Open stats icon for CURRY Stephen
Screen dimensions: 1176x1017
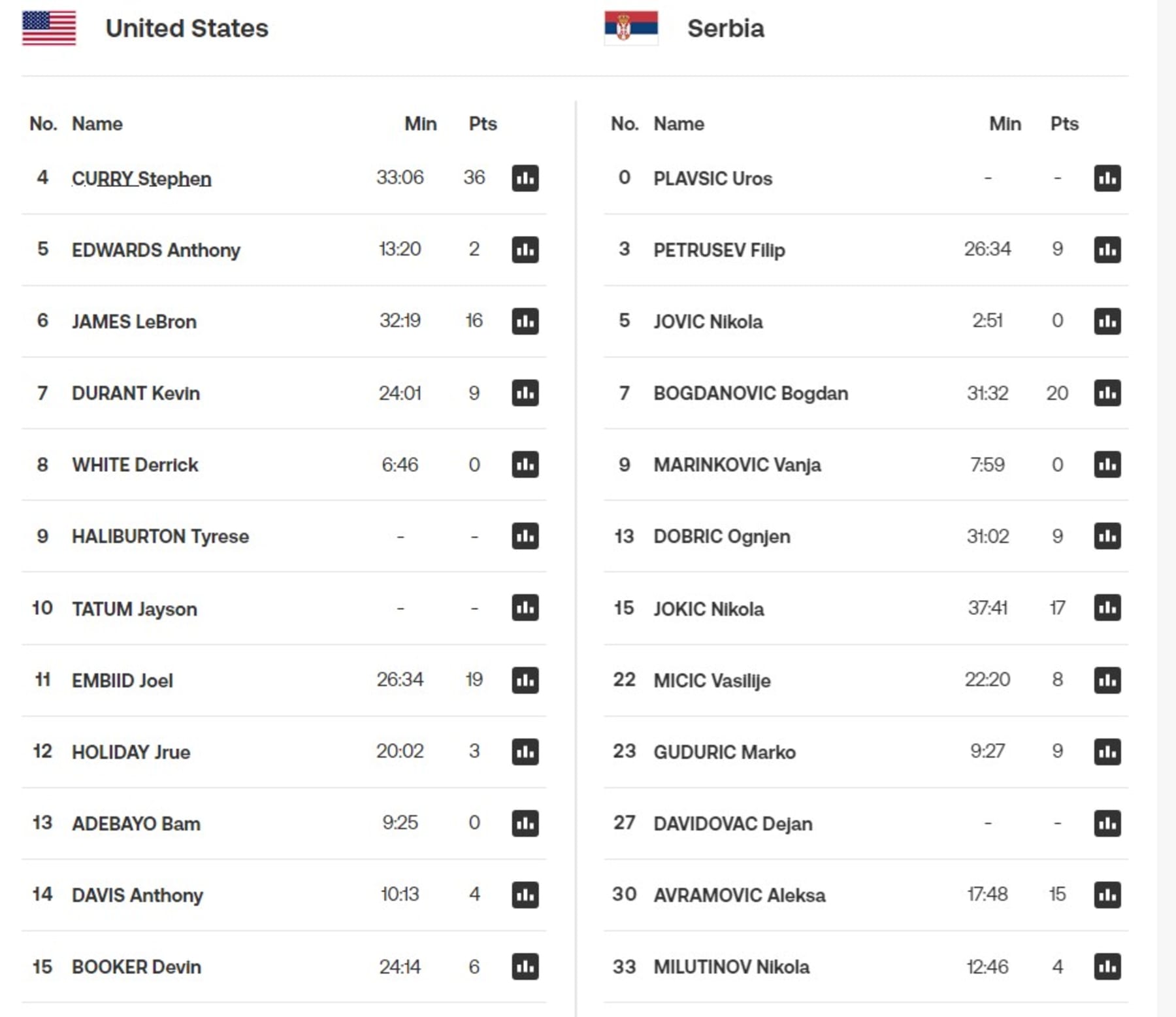[525, 178]
